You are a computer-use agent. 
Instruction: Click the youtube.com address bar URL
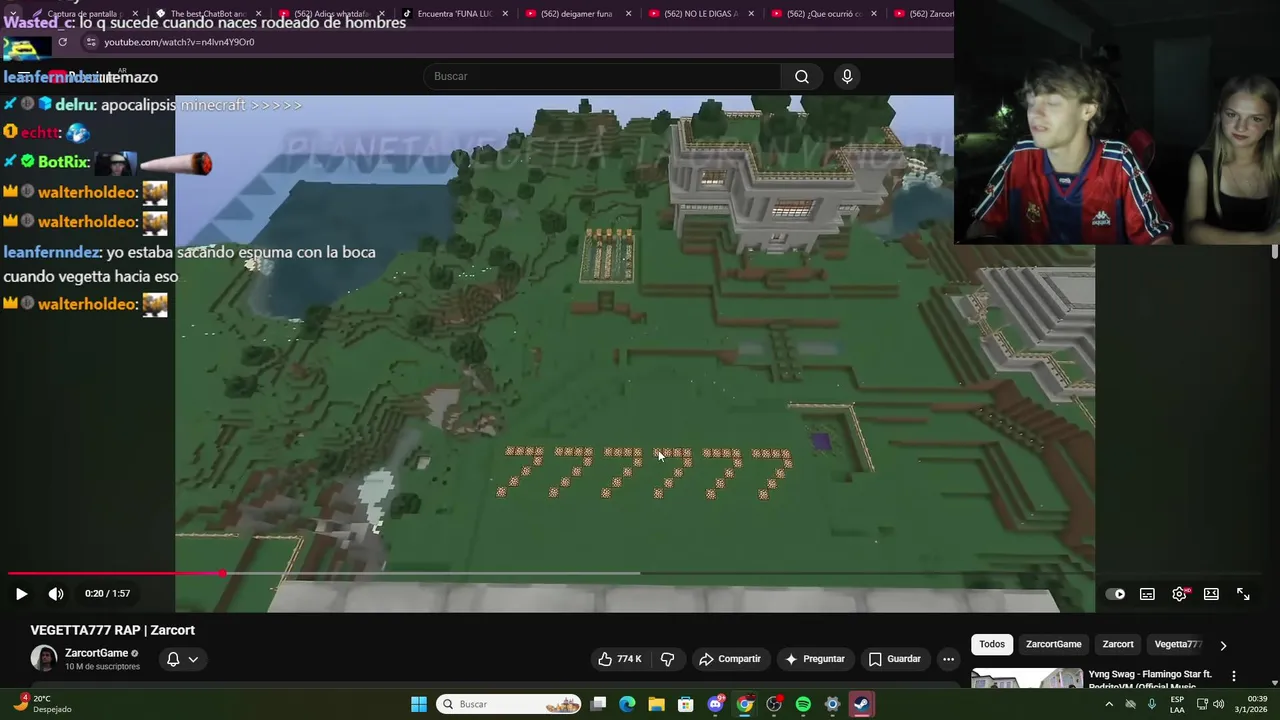pyautogui.click(x=179, y=42)
